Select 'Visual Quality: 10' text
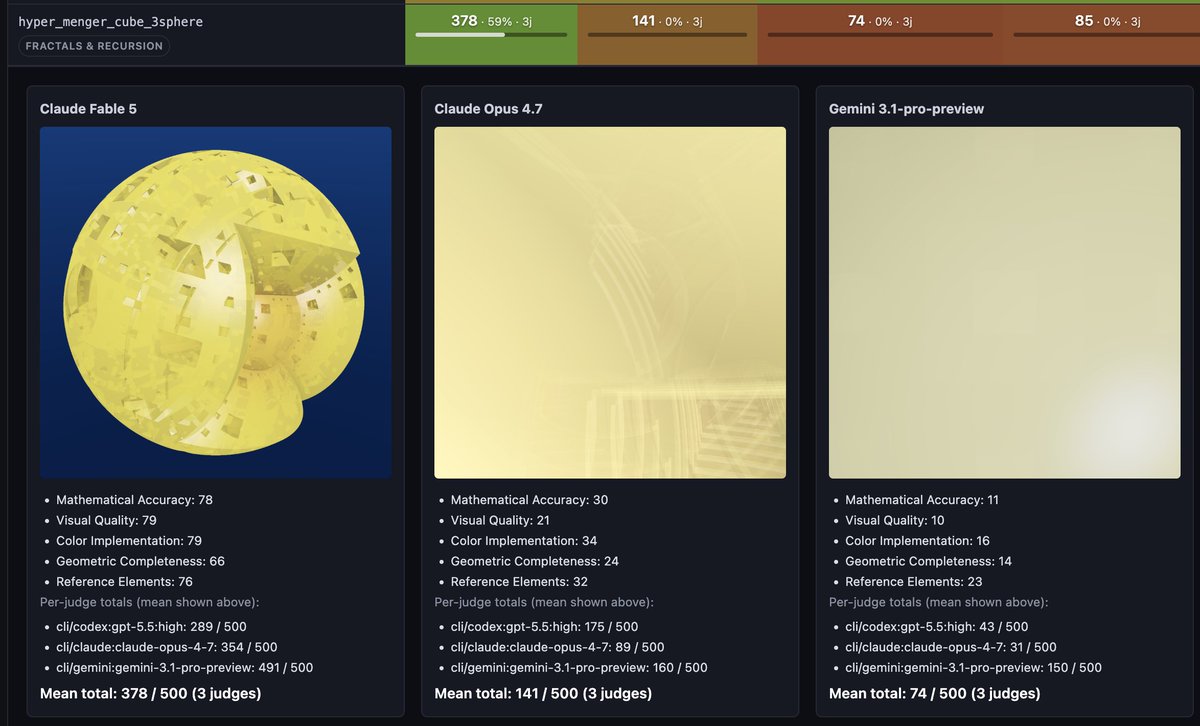The image size is (1200, 726). pyautogui.click(x=896, y=520)
